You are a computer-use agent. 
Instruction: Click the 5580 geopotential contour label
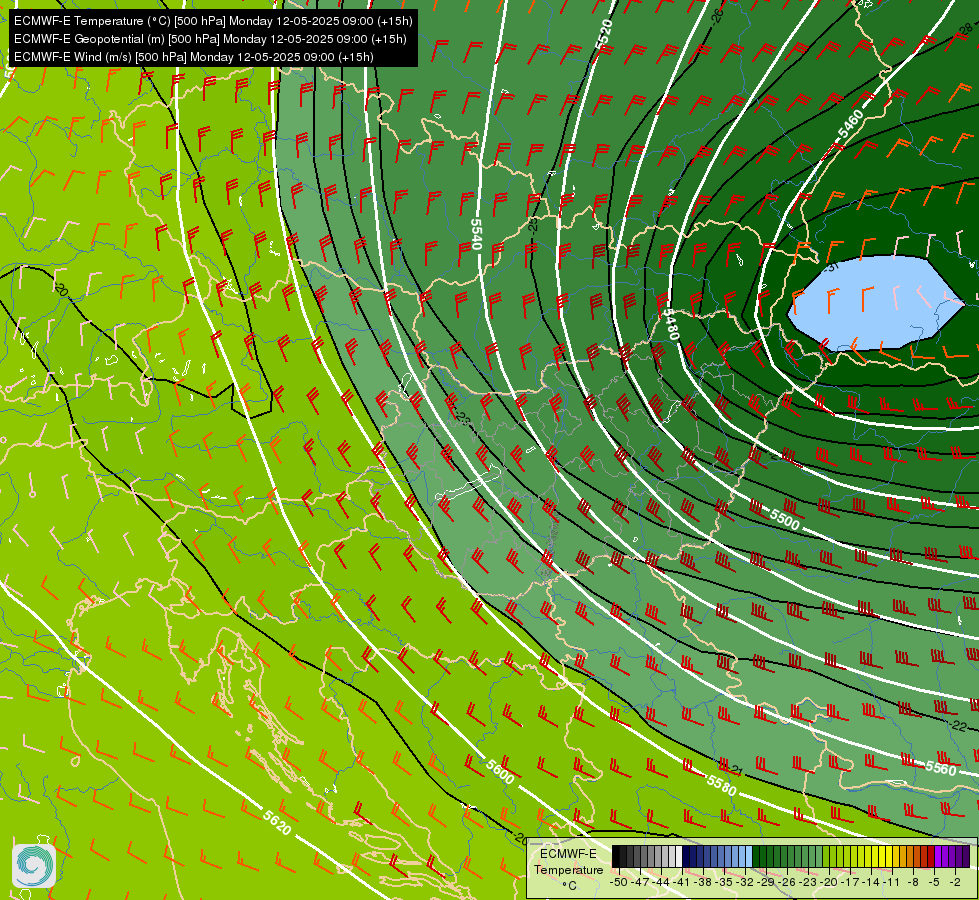coord(722,784)
